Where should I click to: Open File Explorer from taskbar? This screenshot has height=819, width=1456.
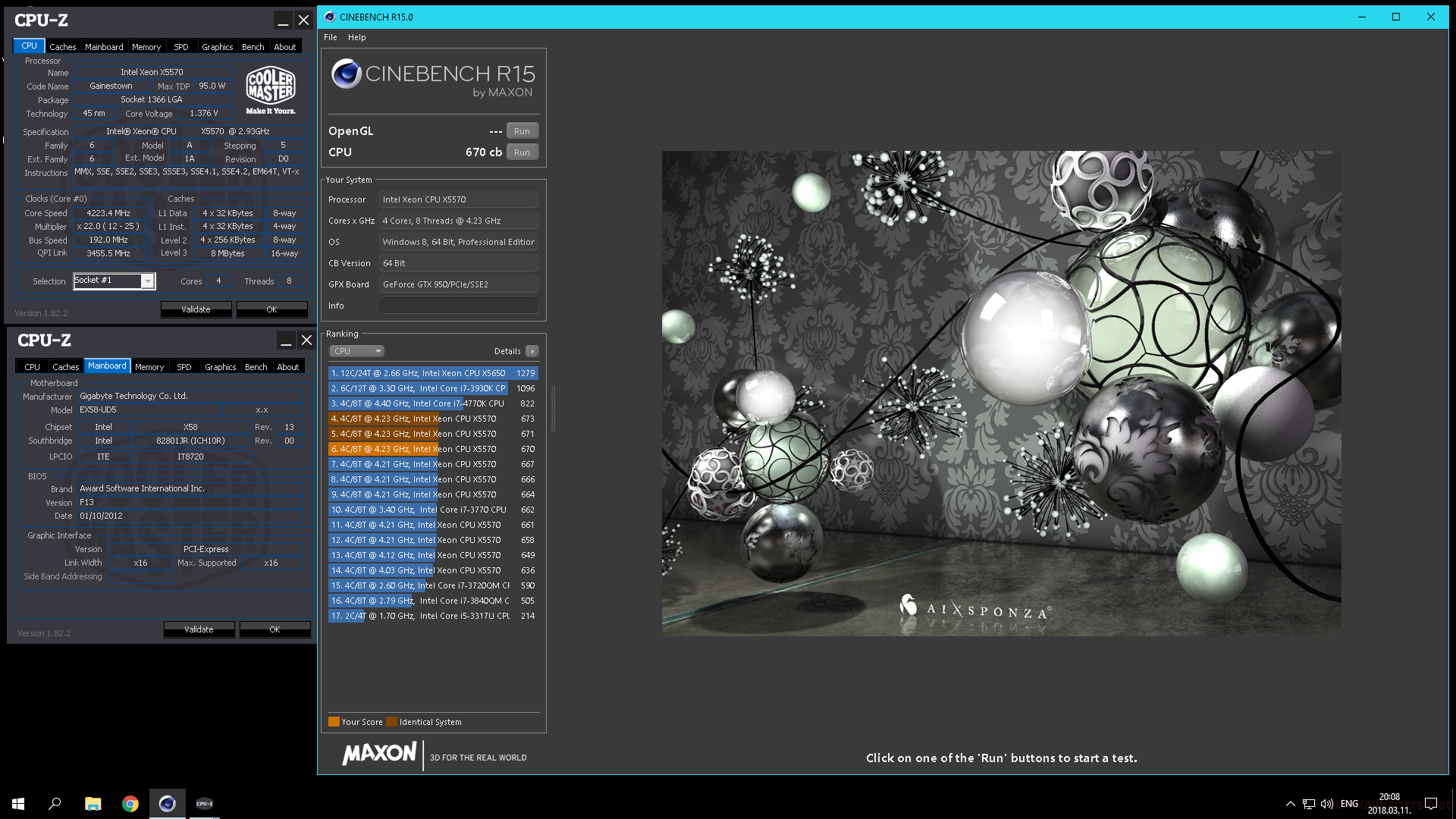93,804
